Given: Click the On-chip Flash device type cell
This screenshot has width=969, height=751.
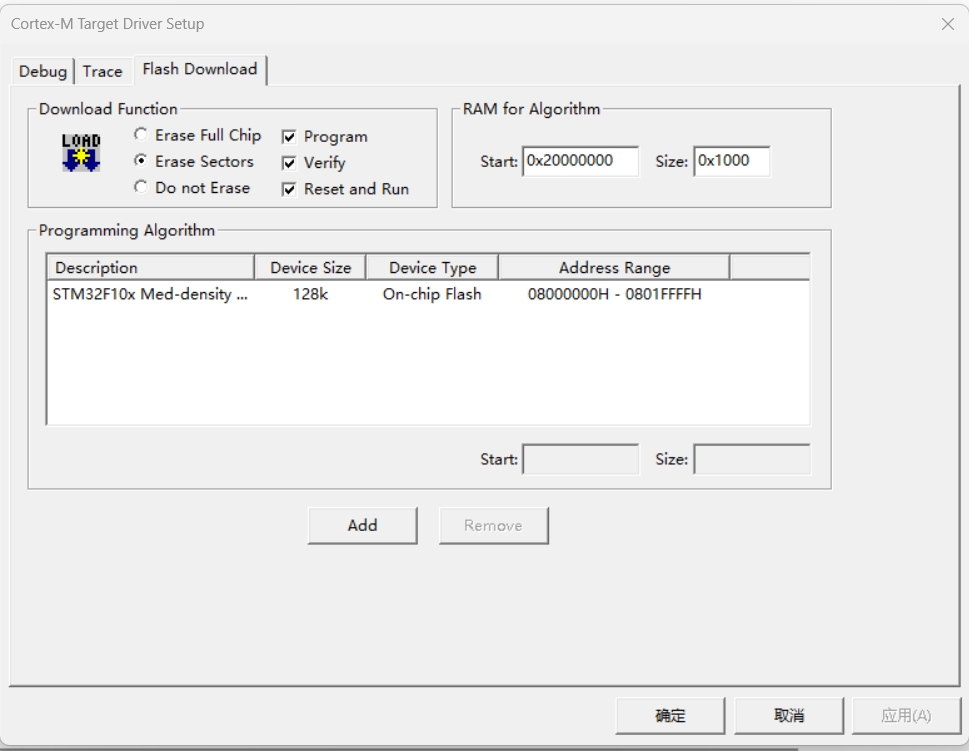Looking at the screenshot, I should [432, 294].
